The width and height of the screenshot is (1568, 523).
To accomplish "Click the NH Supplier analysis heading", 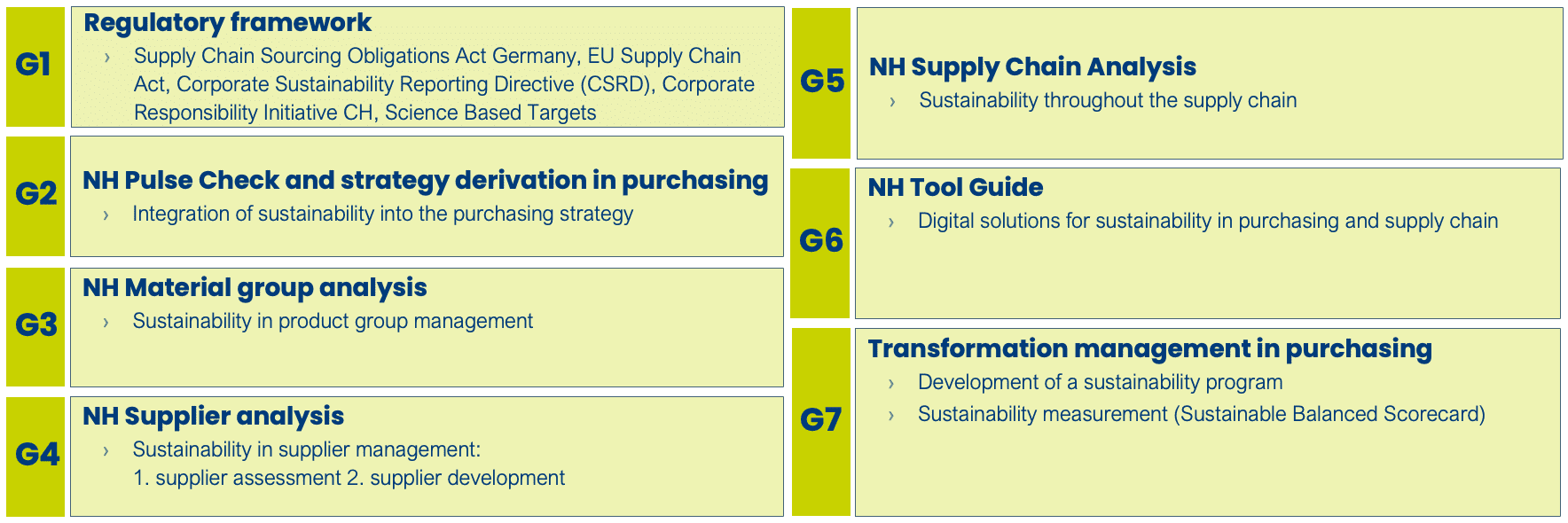I will 213,417.
